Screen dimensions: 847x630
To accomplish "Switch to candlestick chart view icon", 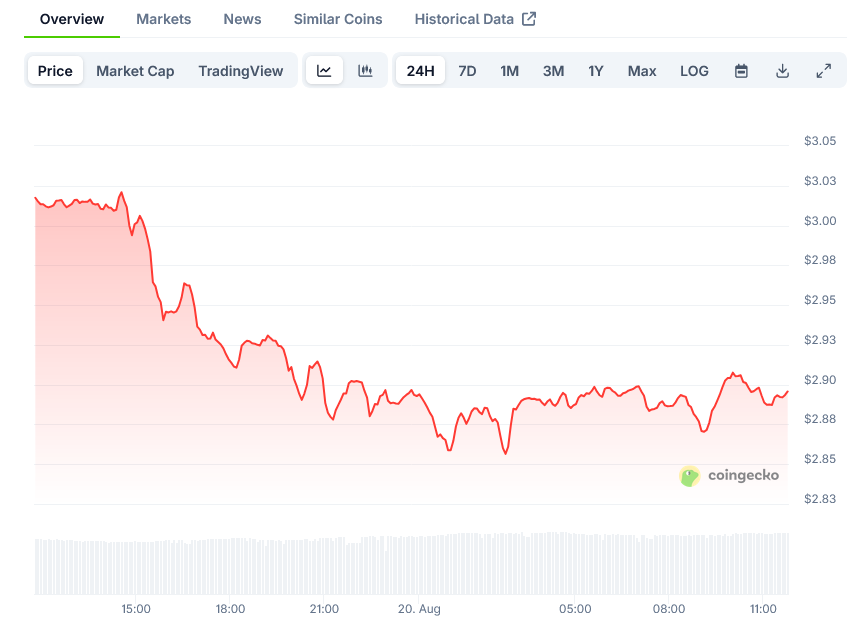I will coord(365,71).
